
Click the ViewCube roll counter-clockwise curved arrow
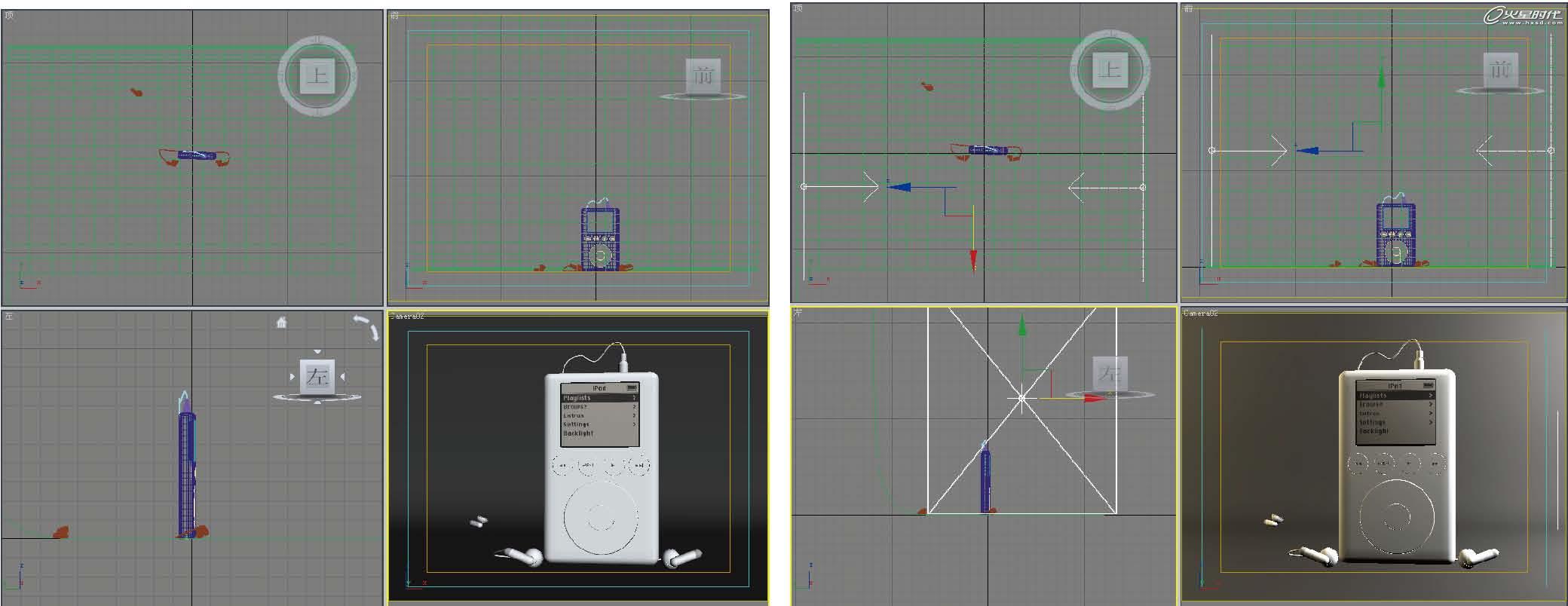361,320
